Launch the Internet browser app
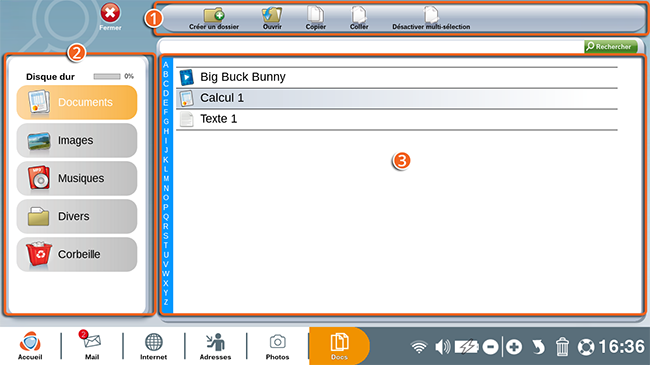The image size is (650, 365). [x=153, y=346]
